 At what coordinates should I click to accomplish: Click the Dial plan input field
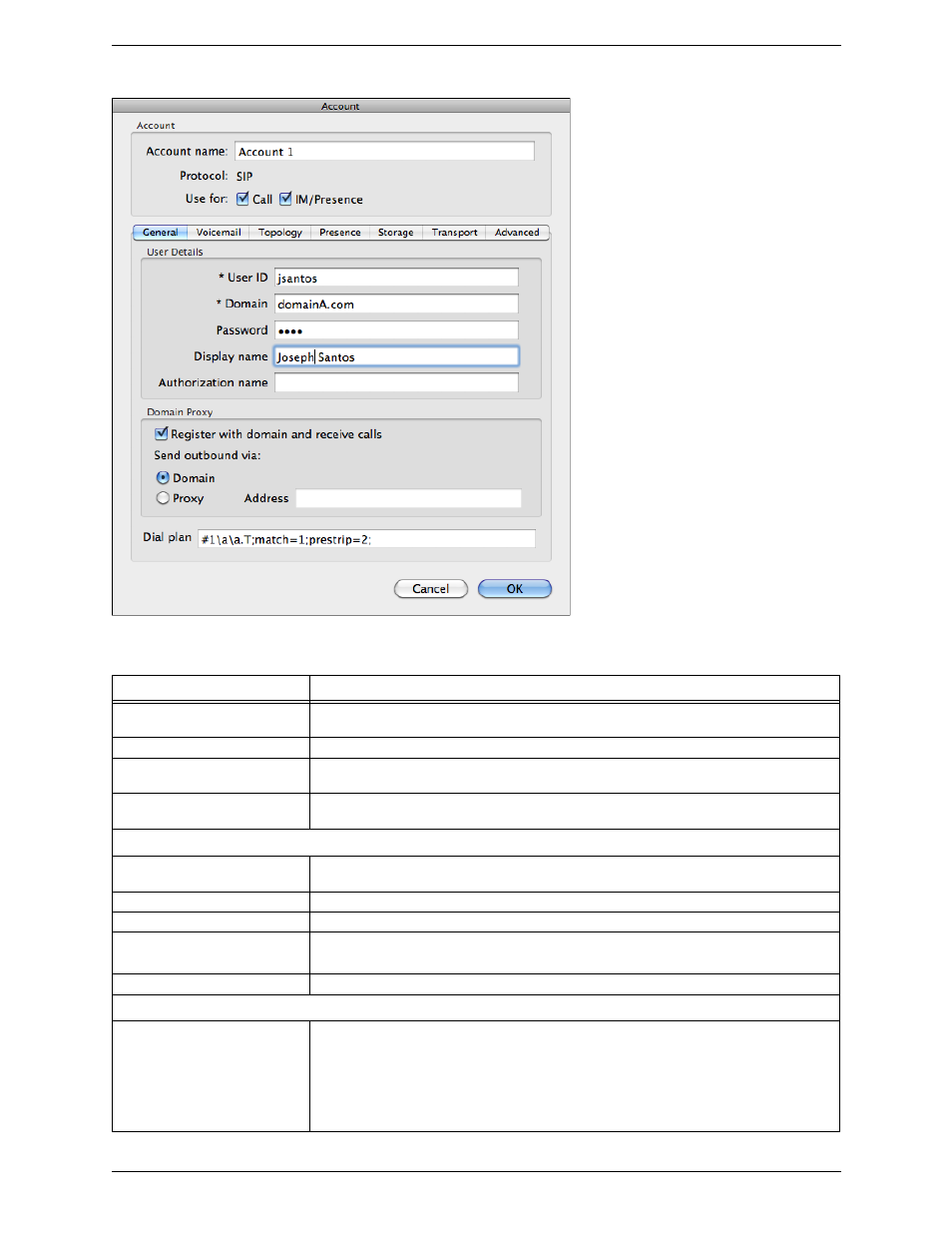tap(366, 539)
